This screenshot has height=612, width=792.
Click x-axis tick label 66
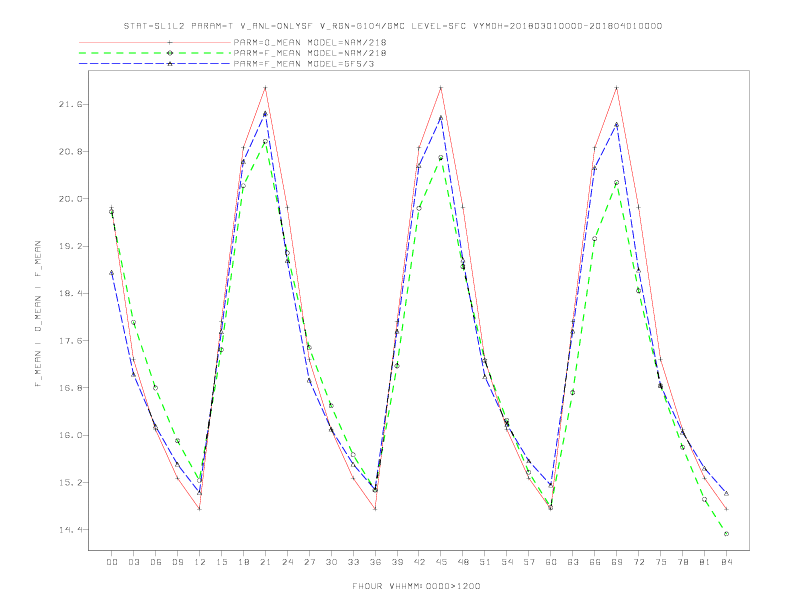pos(595,562)
